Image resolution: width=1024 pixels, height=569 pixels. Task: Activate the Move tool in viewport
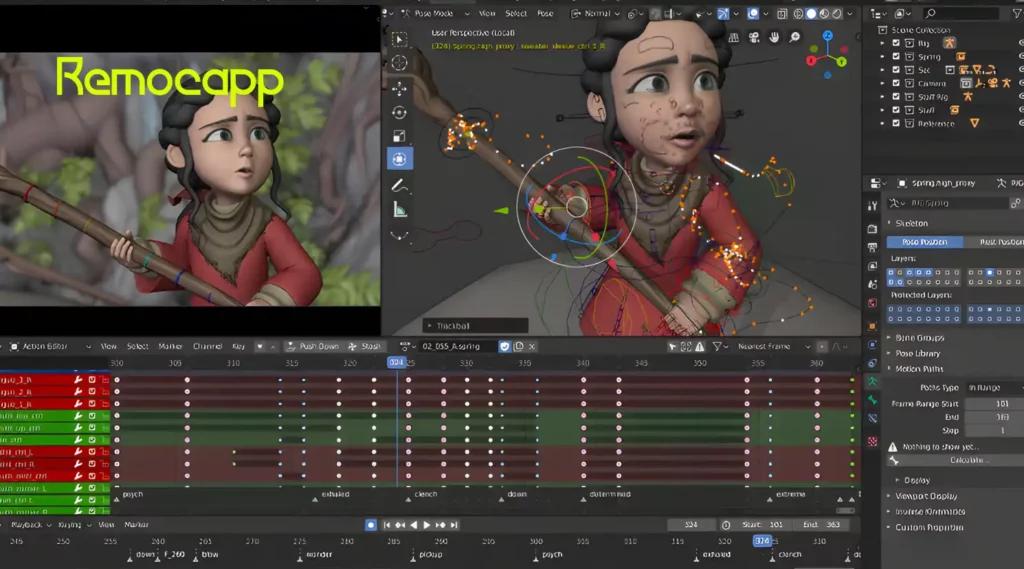pyautogui.click(x=400, y=88)
